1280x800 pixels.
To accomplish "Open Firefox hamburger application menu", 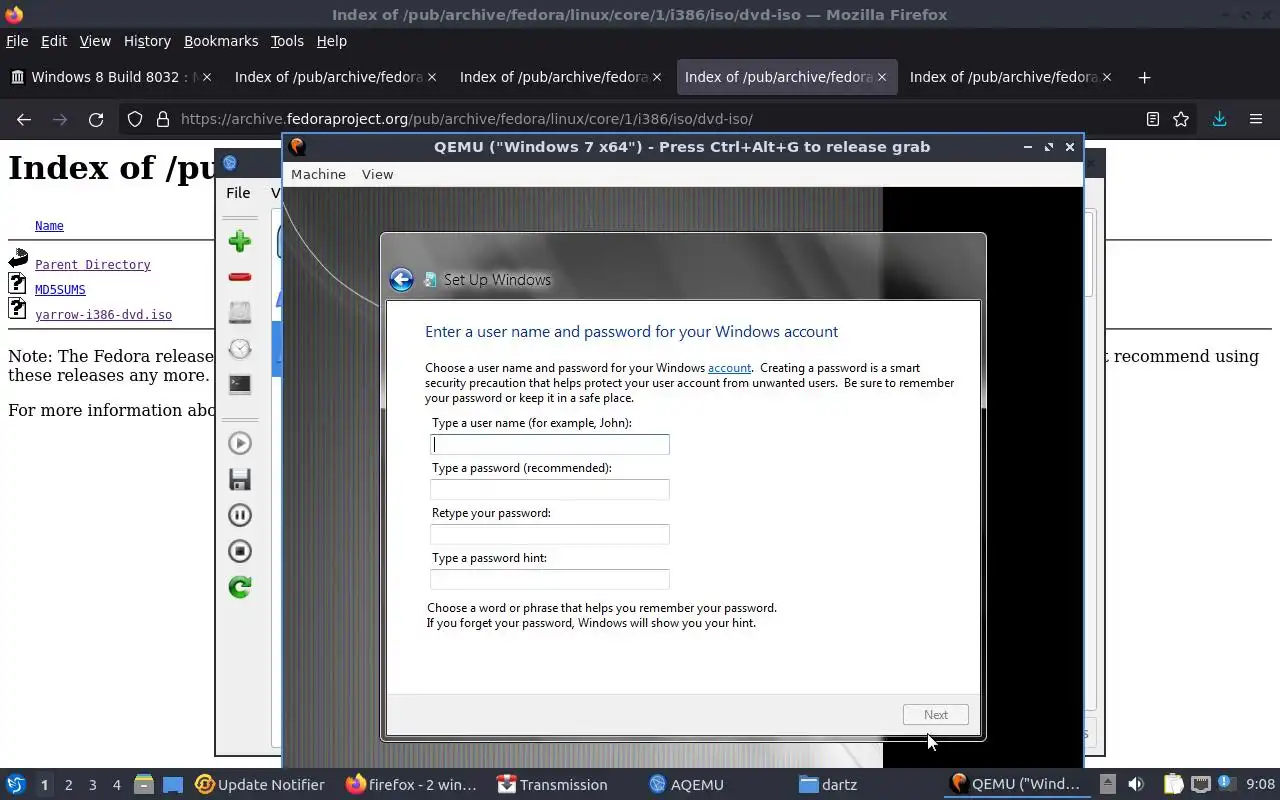I will pyautogui.click(x=1256, y=119).
